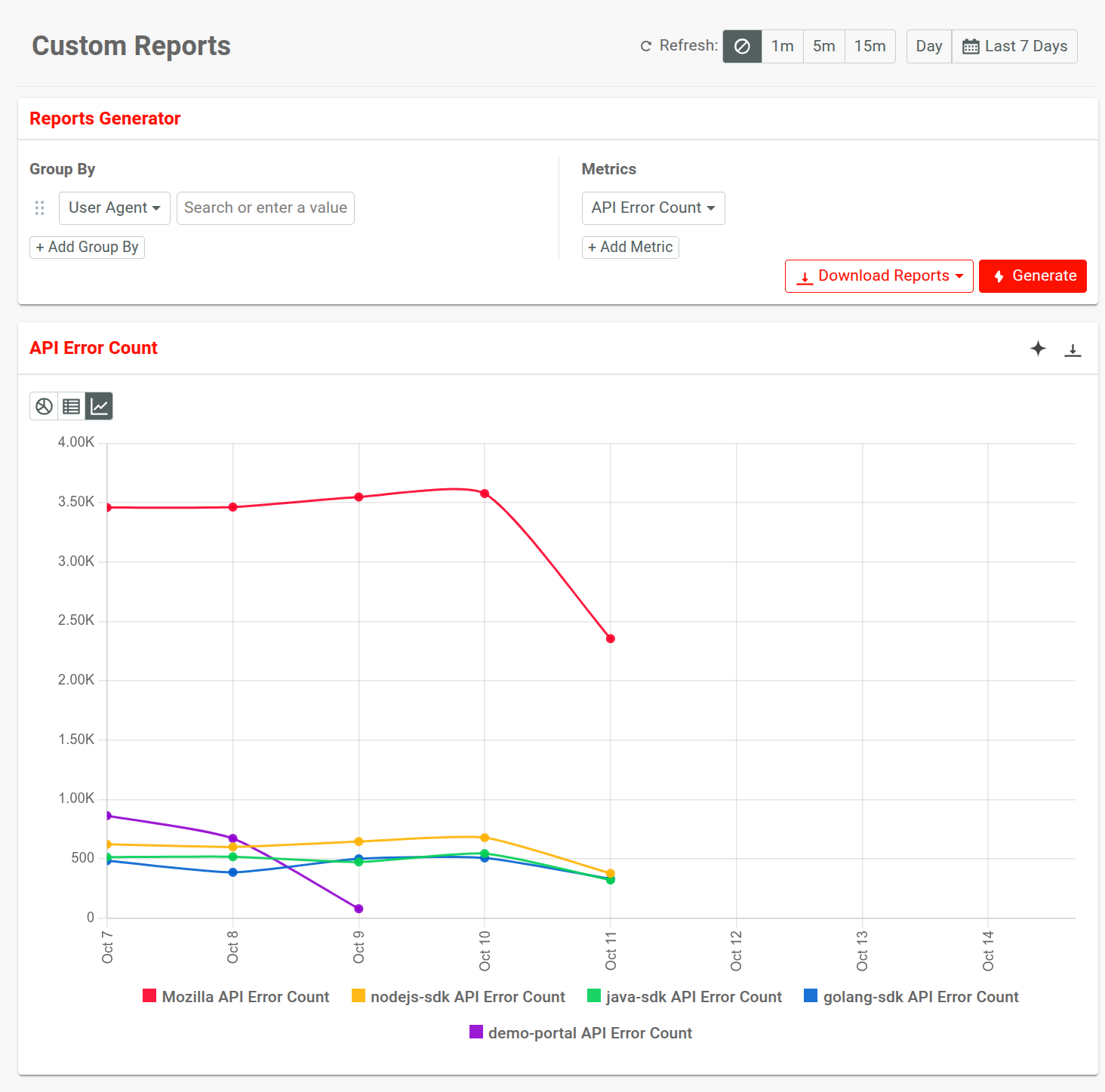Grab the drag handle beside User Agent
Image resolution: width=1105 pixels, height=1092 pixels.
[39, 208]
